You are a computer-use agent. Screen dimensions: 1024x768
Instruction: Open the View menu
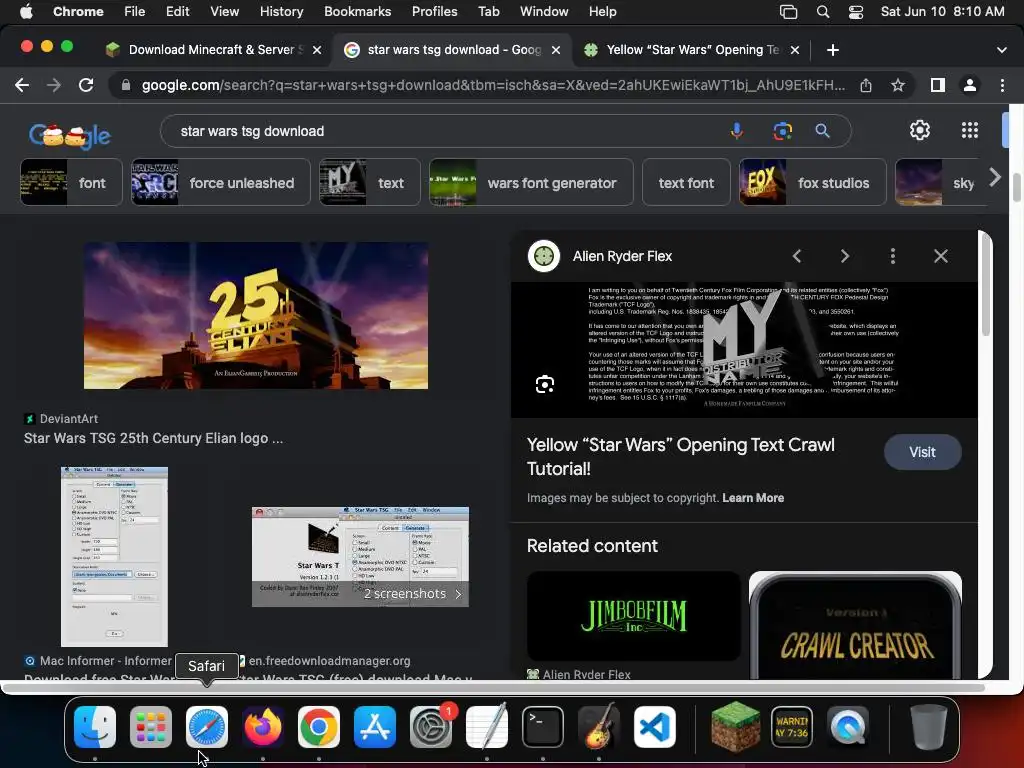[224, 12]
